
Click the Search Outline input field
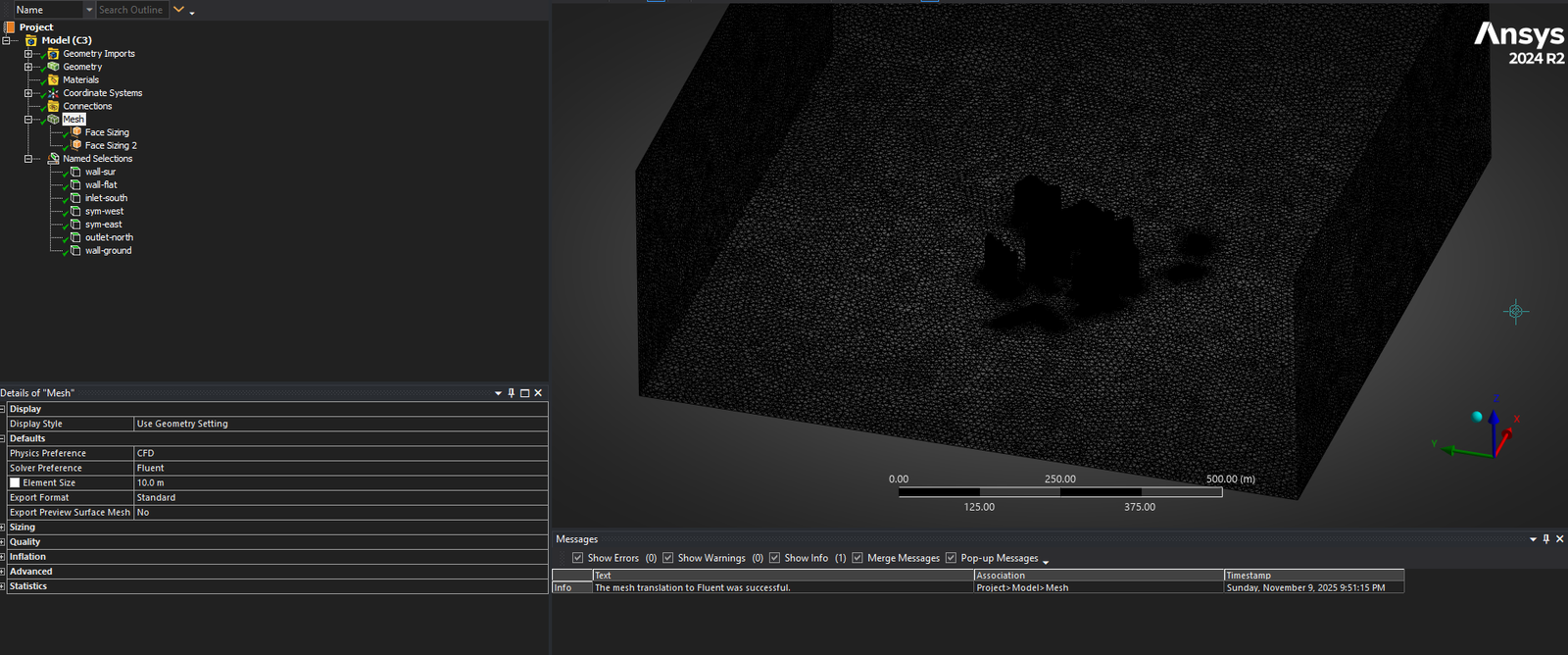coord(130,10)
